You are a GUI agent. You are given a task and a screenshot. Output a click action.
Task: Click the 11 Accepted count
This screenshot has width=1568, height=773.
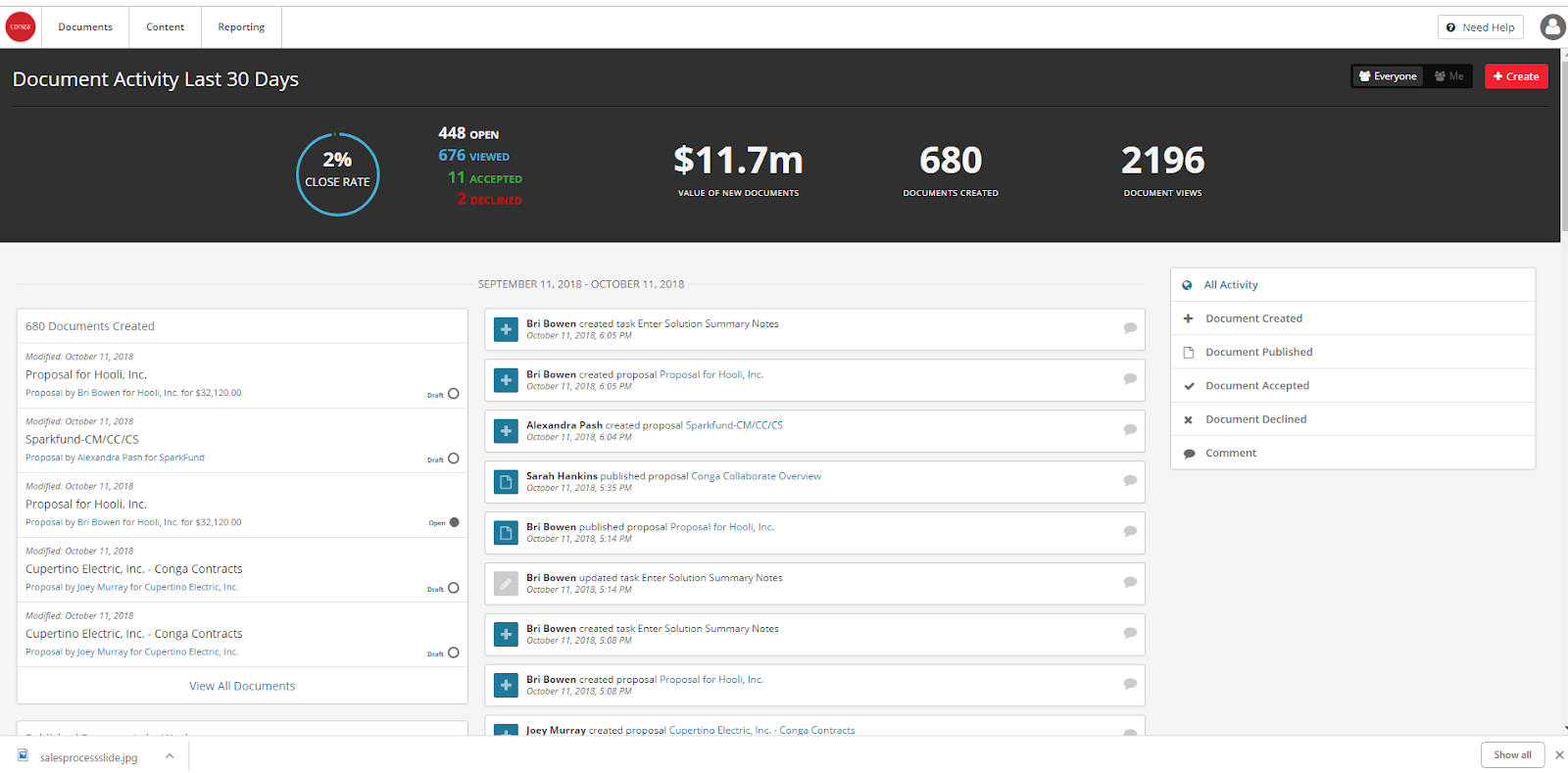coord(485,178)
